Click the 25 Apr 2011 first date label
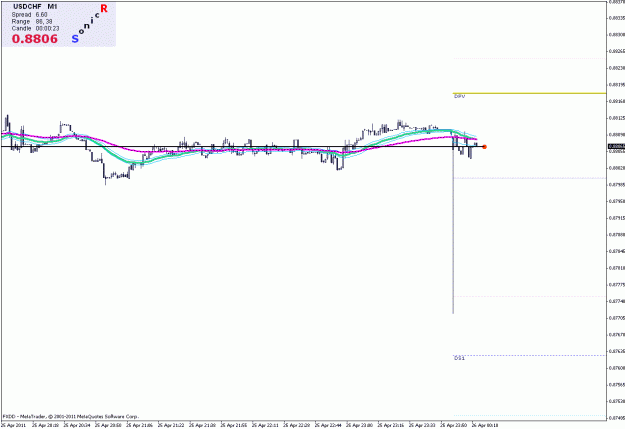 (14, 425)
